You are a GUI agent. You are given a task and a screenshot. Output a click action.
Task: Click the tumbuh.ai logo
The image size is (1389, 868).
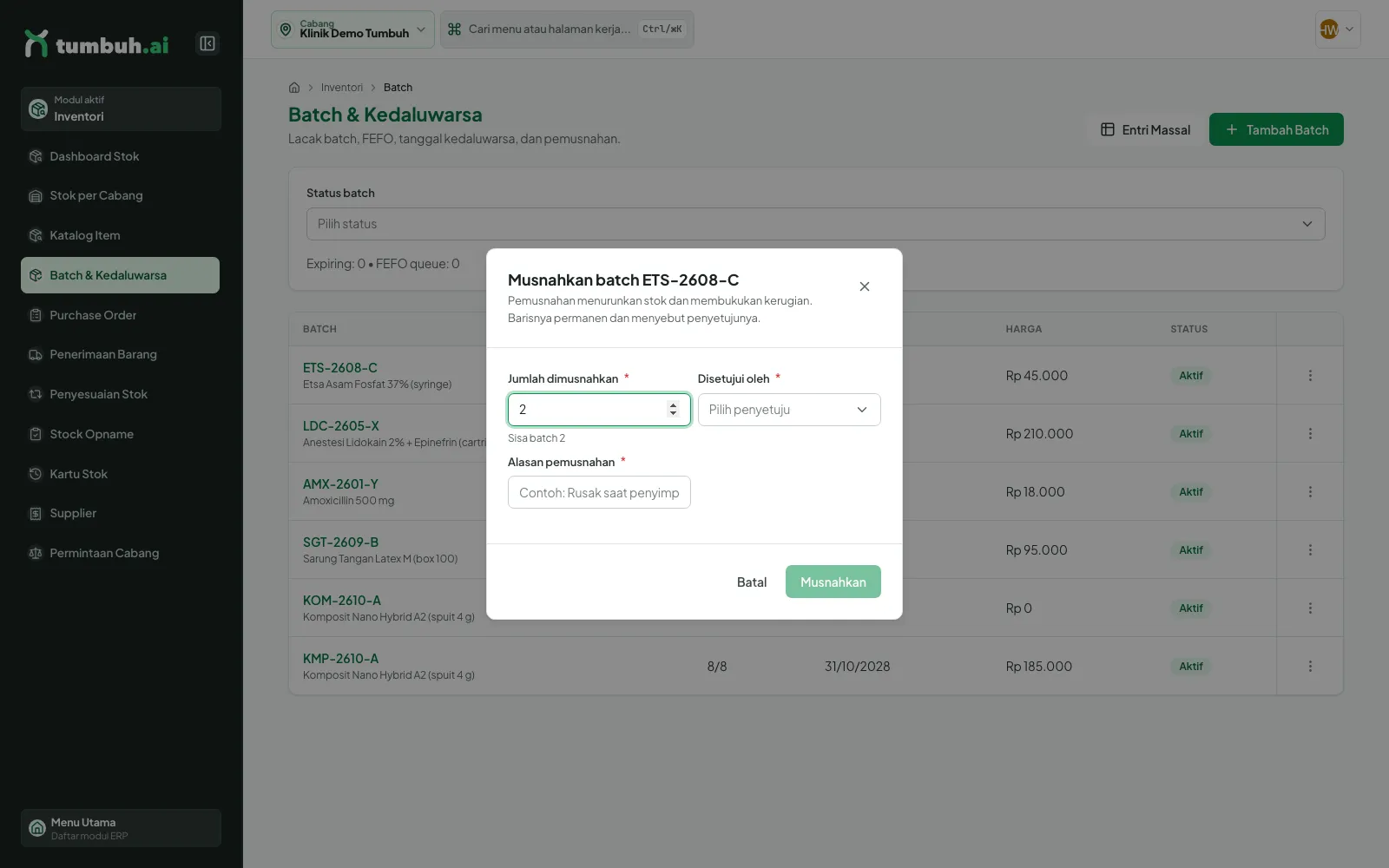click(x=96, y=44)
